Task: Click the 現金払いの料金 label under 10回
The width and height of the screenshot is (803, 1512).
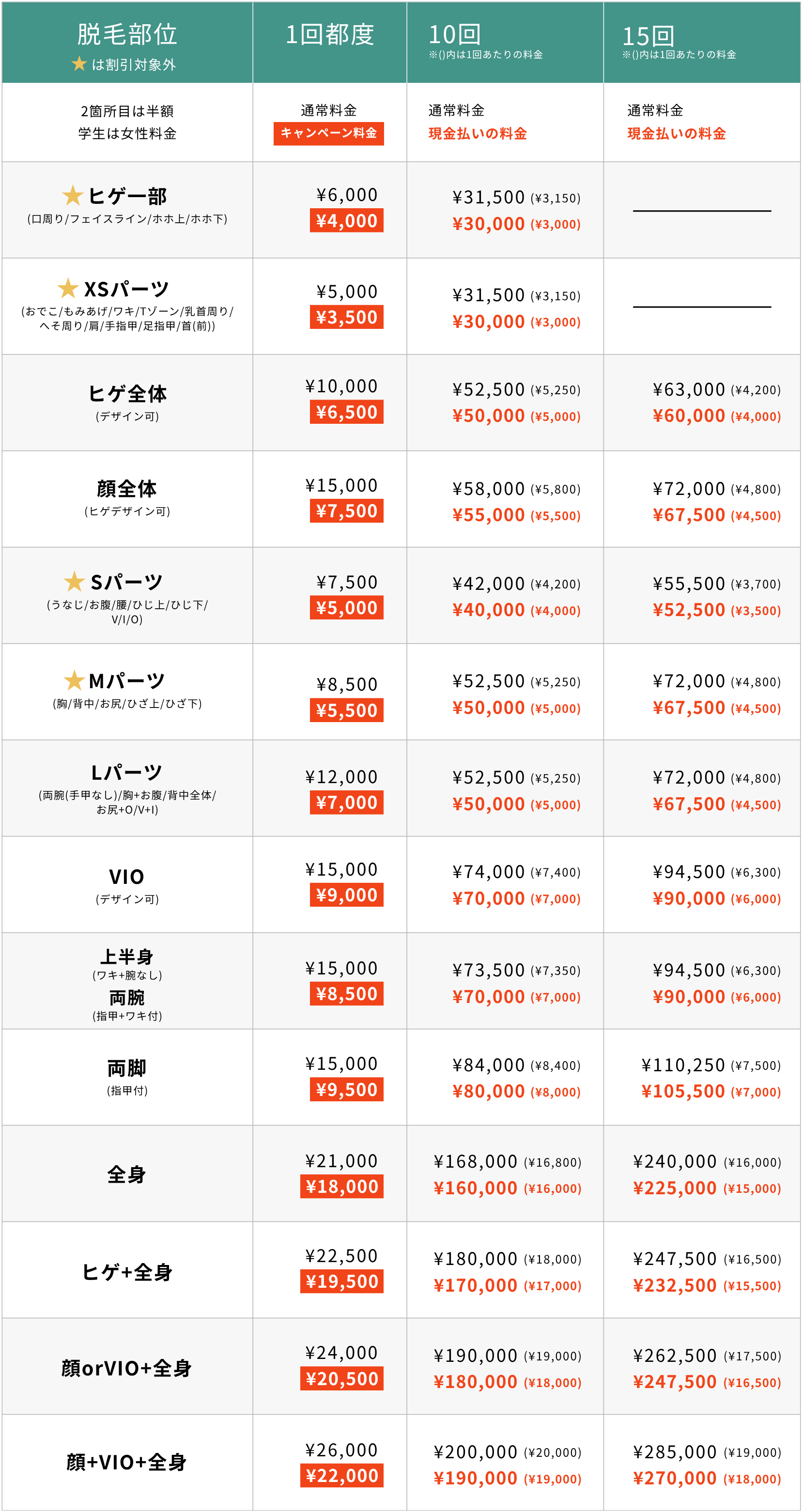Action: [478, 134]
